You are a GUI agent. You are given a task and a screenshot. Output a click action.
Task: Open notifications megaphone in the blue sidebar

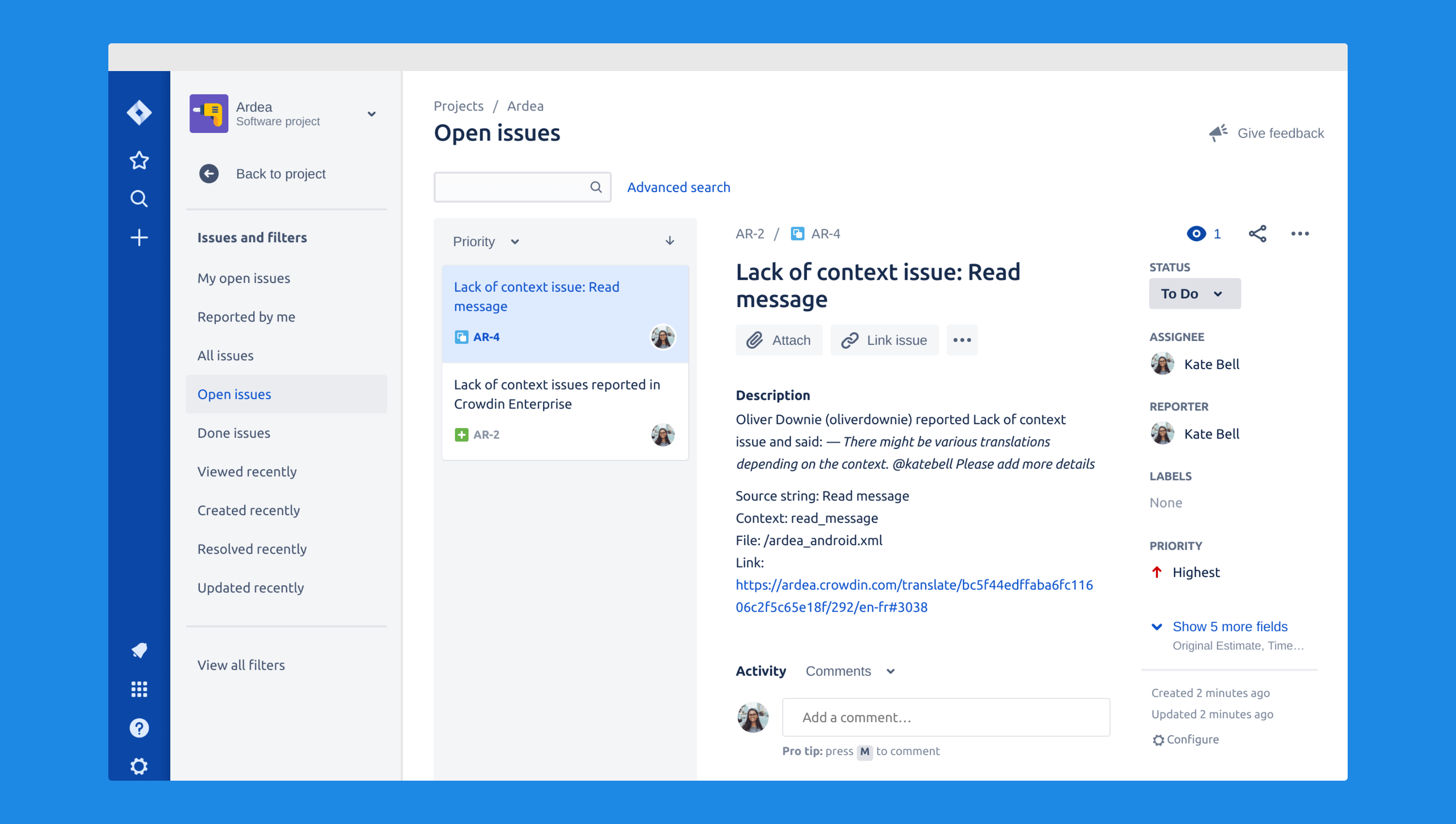[139, 650]
